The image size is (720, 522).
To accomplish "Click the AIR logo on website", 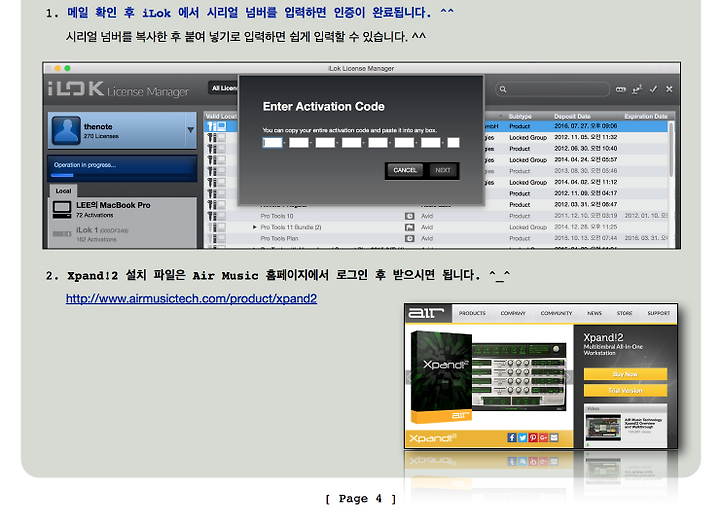I will [427, 313].
